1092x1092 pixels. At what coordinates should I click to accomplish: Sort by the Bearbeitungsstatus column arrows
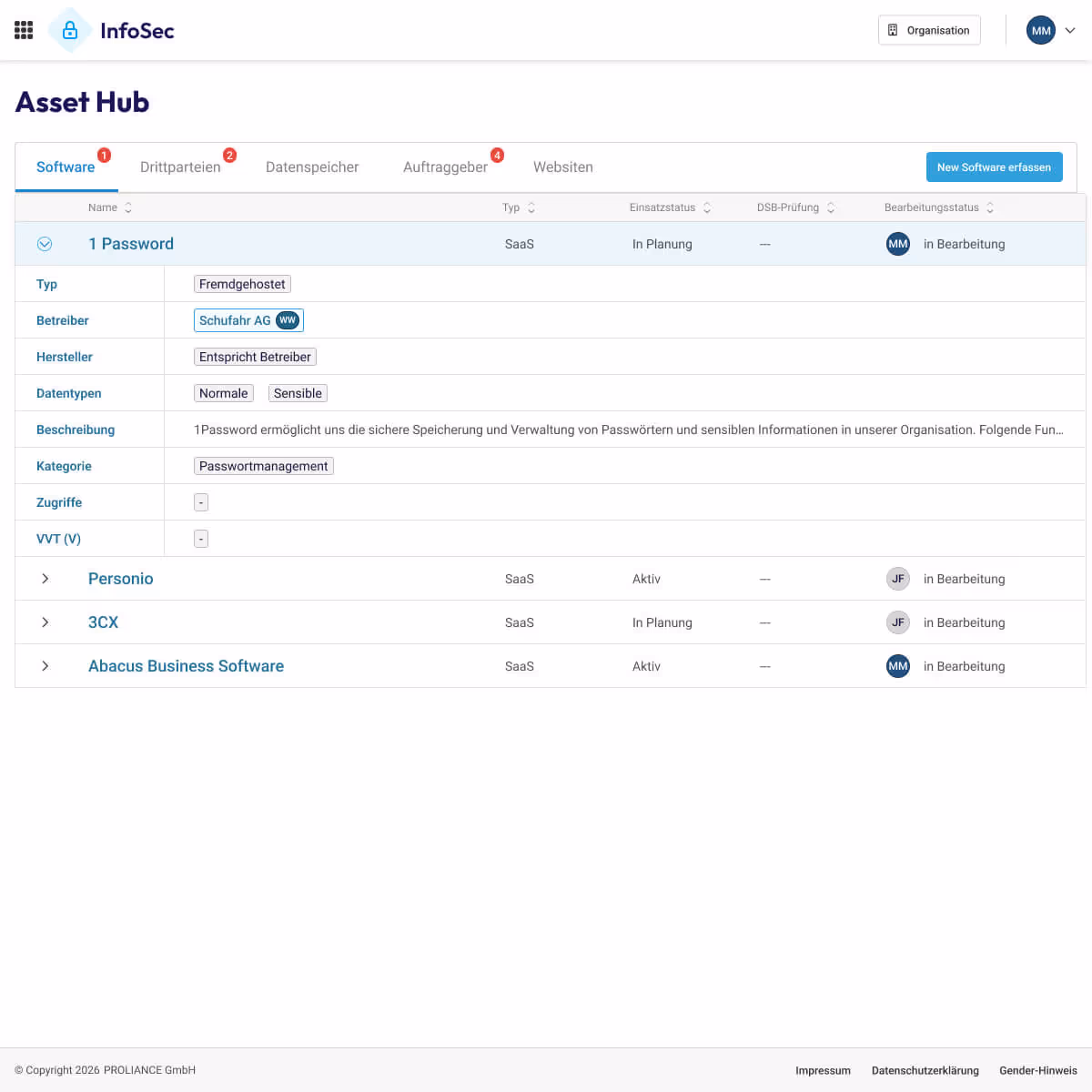pos(990,207)
